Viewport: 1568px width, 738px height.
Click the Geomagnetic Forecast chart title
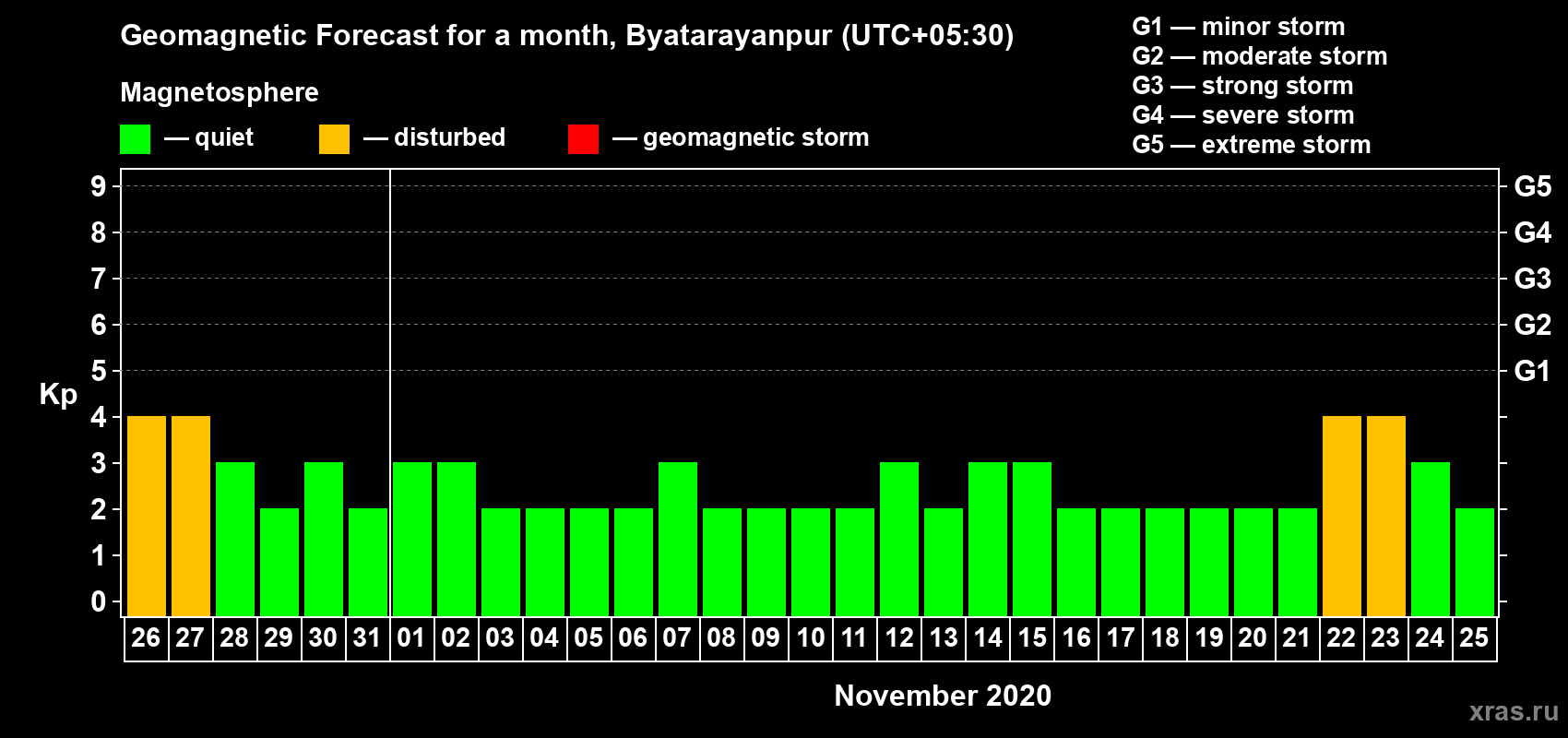(567, 36)
